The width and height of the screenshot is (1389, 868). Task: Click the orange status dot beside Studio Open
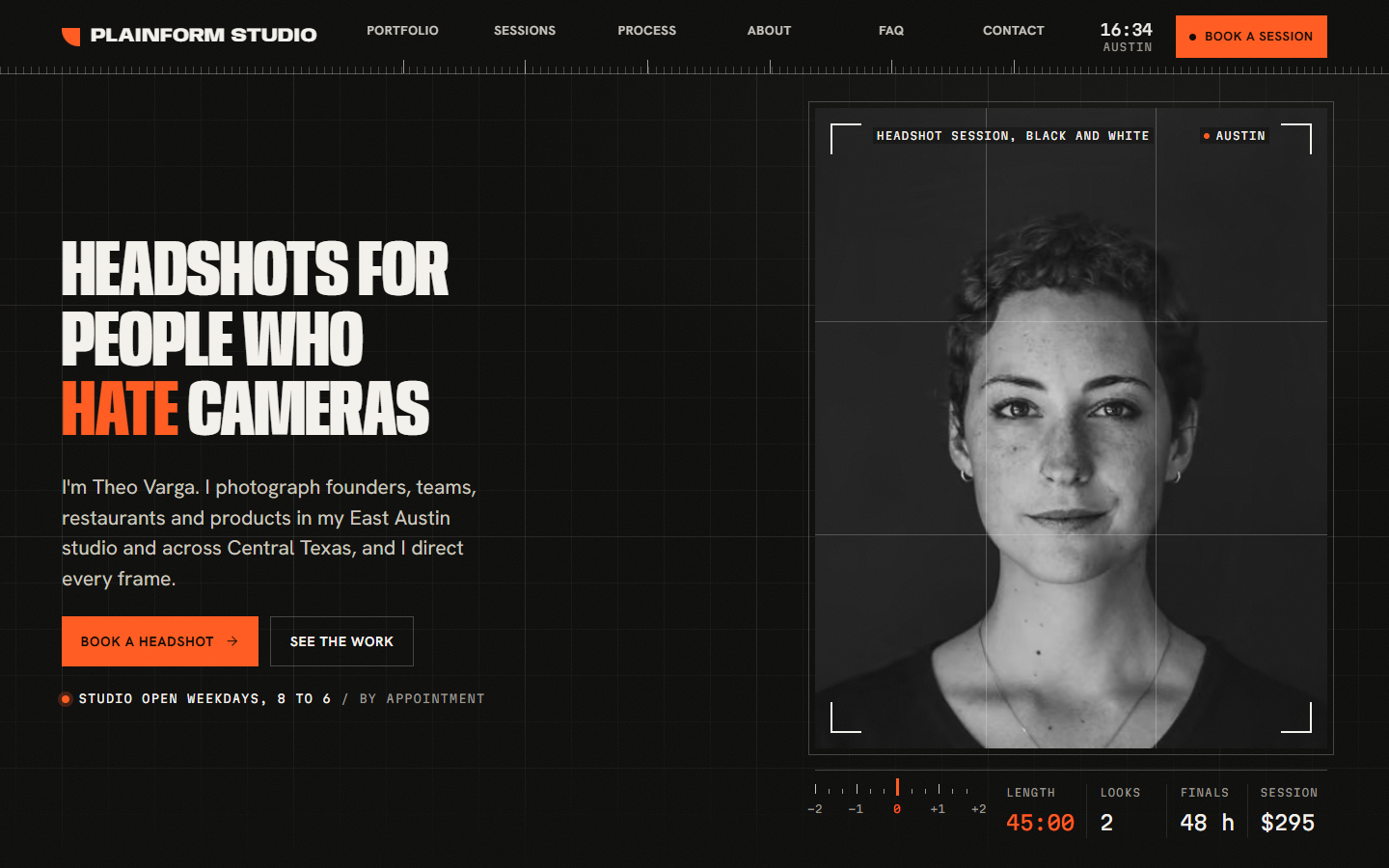coord(66,699)
